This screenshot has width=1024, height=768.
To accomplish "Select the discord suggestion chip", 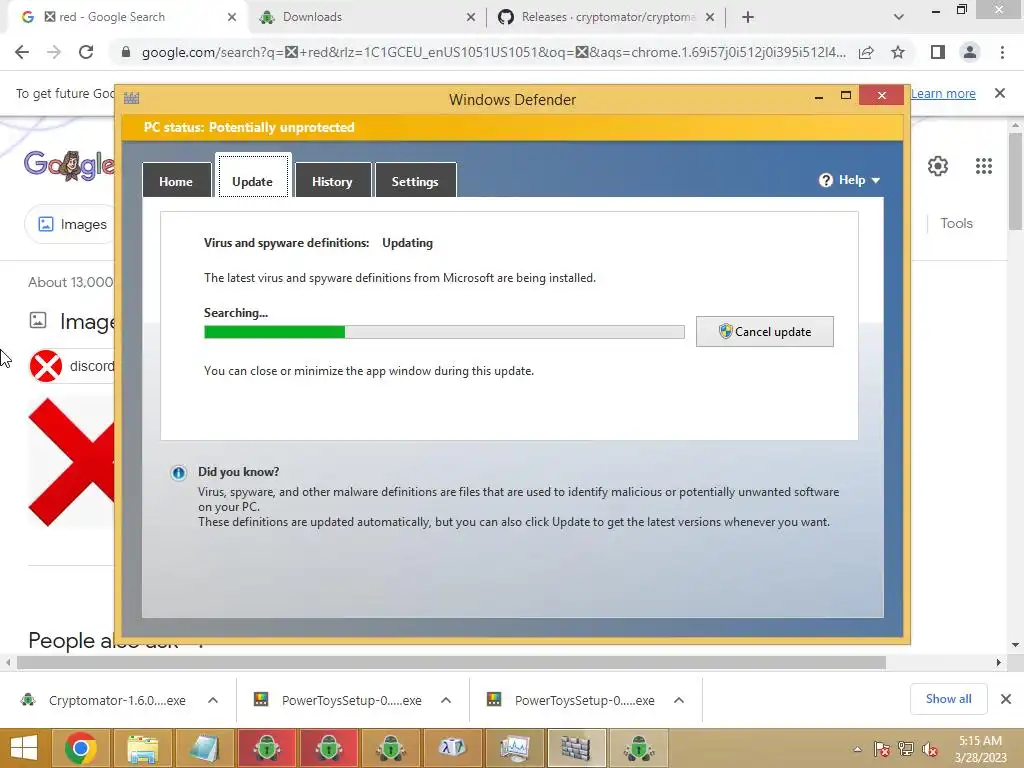I will (72, 366).
